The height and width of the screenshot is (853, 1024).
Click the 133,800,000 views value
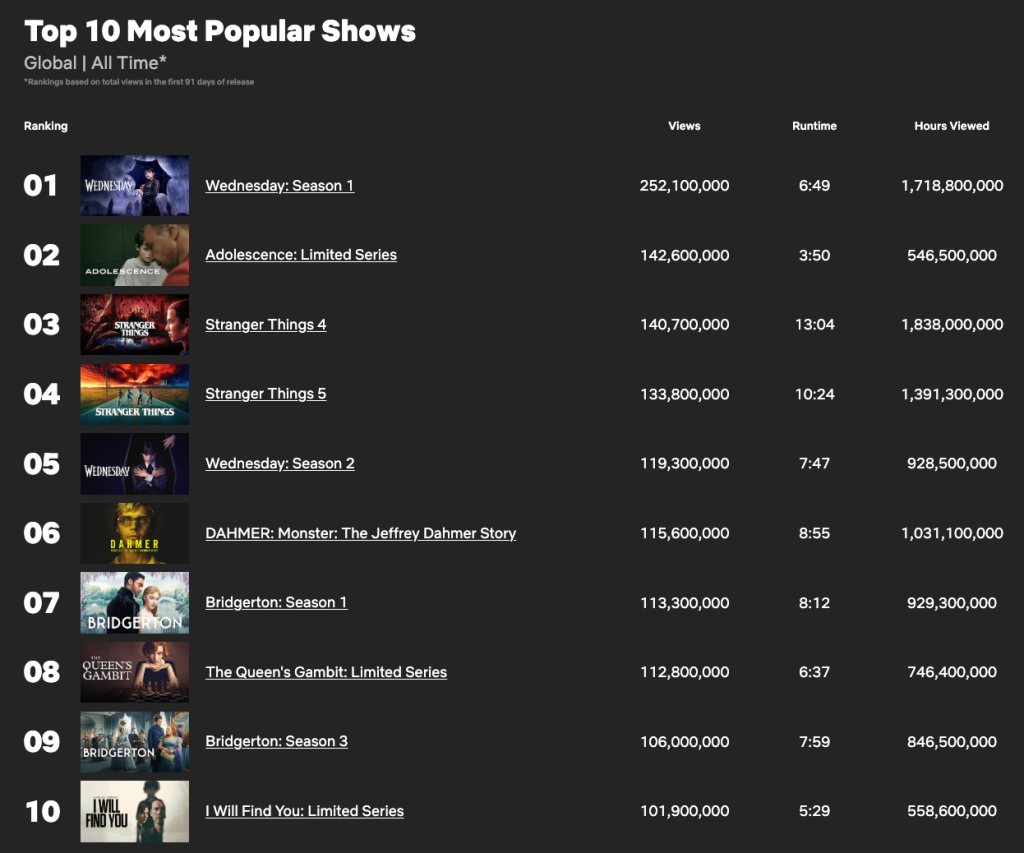tap(684, 394)
